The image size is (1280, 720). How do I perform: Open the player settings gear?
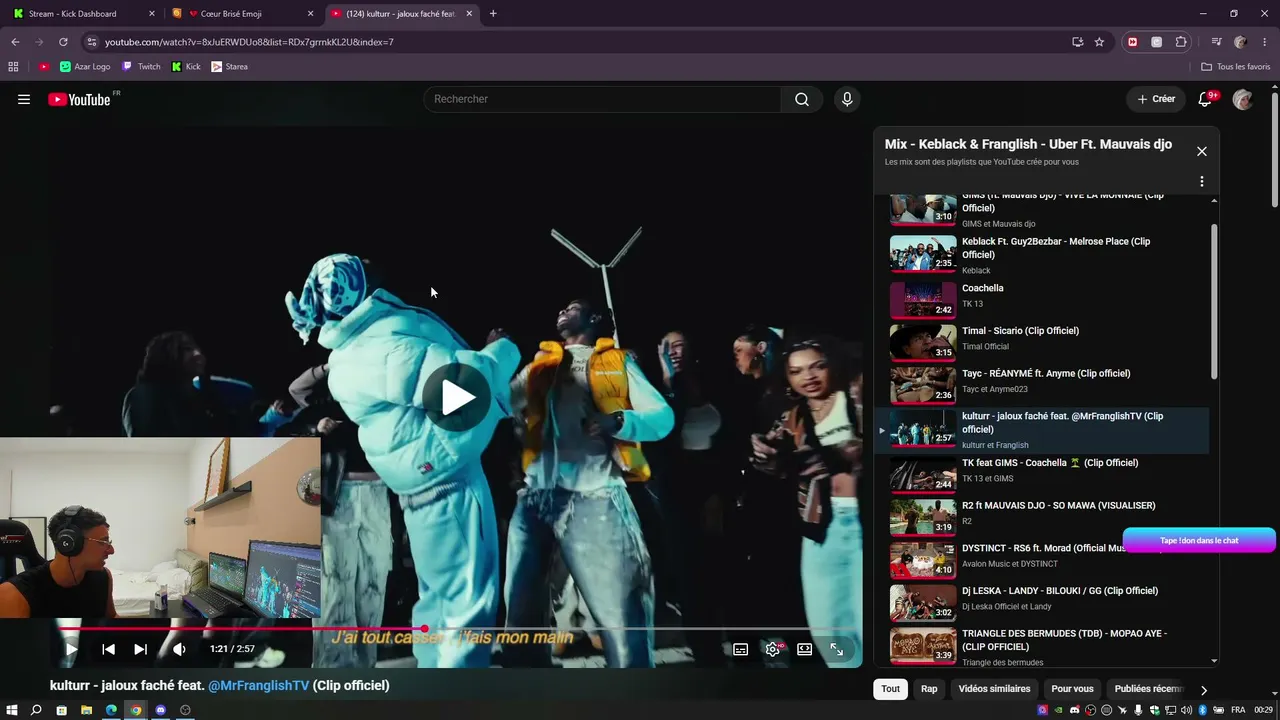(773, 649)
